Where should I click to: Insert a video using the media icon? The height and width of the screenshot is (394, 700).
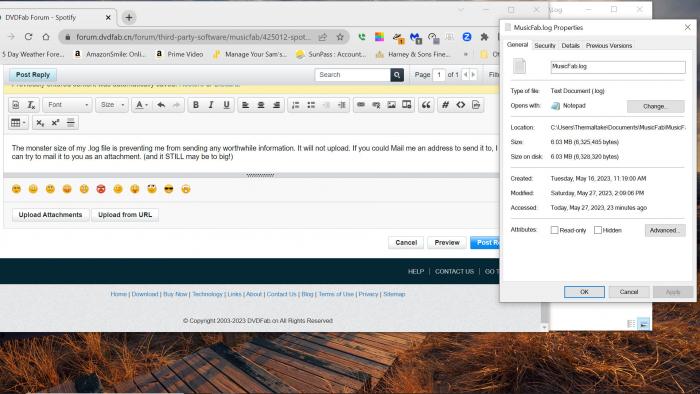tap(407, 105)
